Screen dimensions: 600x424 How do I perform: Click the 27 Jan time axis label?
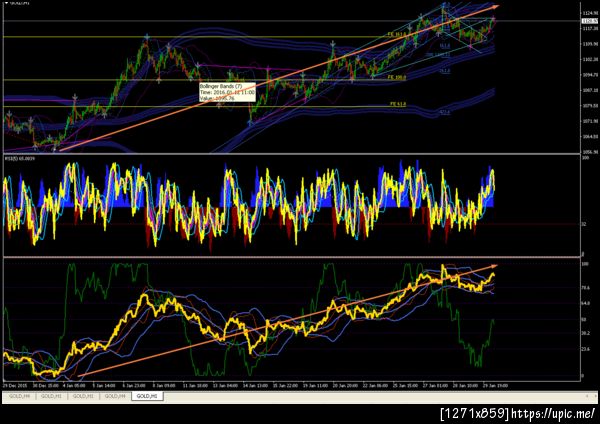point(435,386)
